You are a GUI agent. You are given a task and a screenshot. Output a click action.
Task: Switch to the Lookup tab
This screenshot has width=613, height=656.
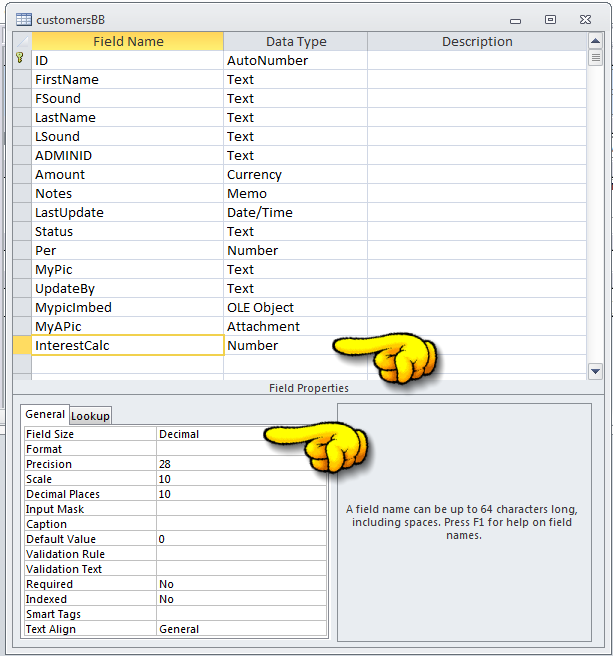(x=91, y=415)
